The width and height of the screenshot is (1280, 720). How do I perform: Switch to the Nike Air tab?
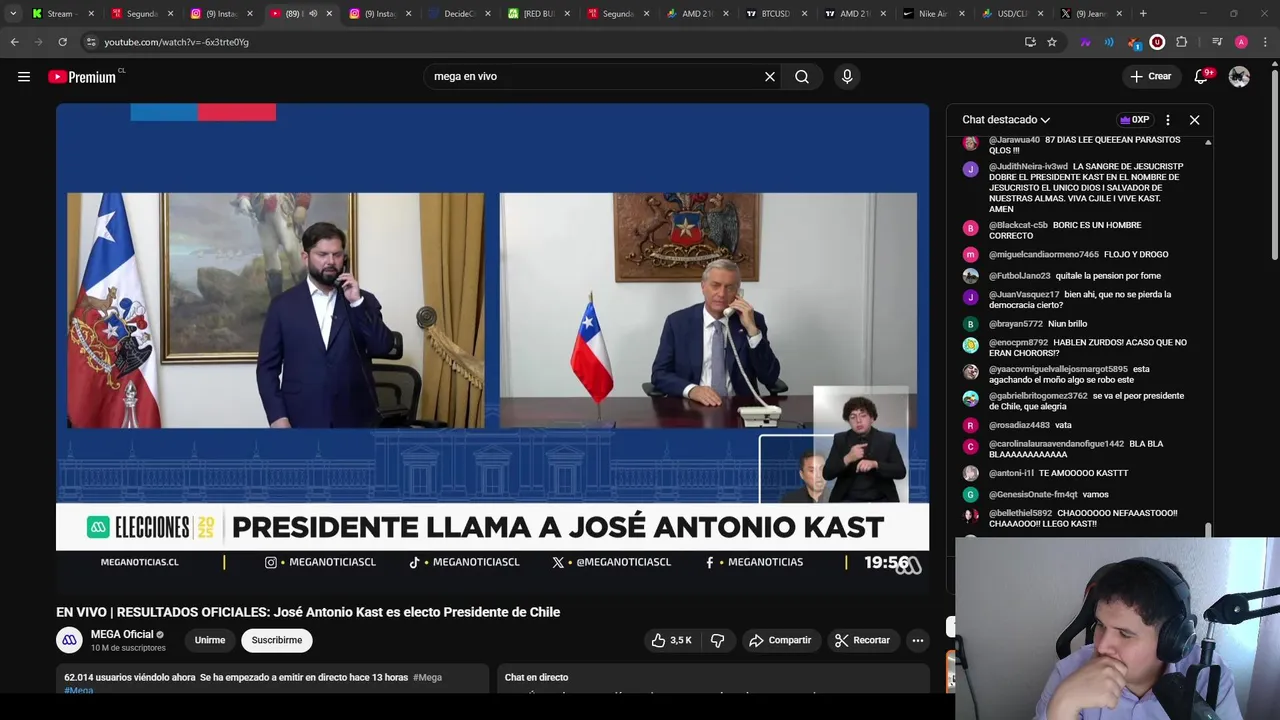(x=933, y=14)
